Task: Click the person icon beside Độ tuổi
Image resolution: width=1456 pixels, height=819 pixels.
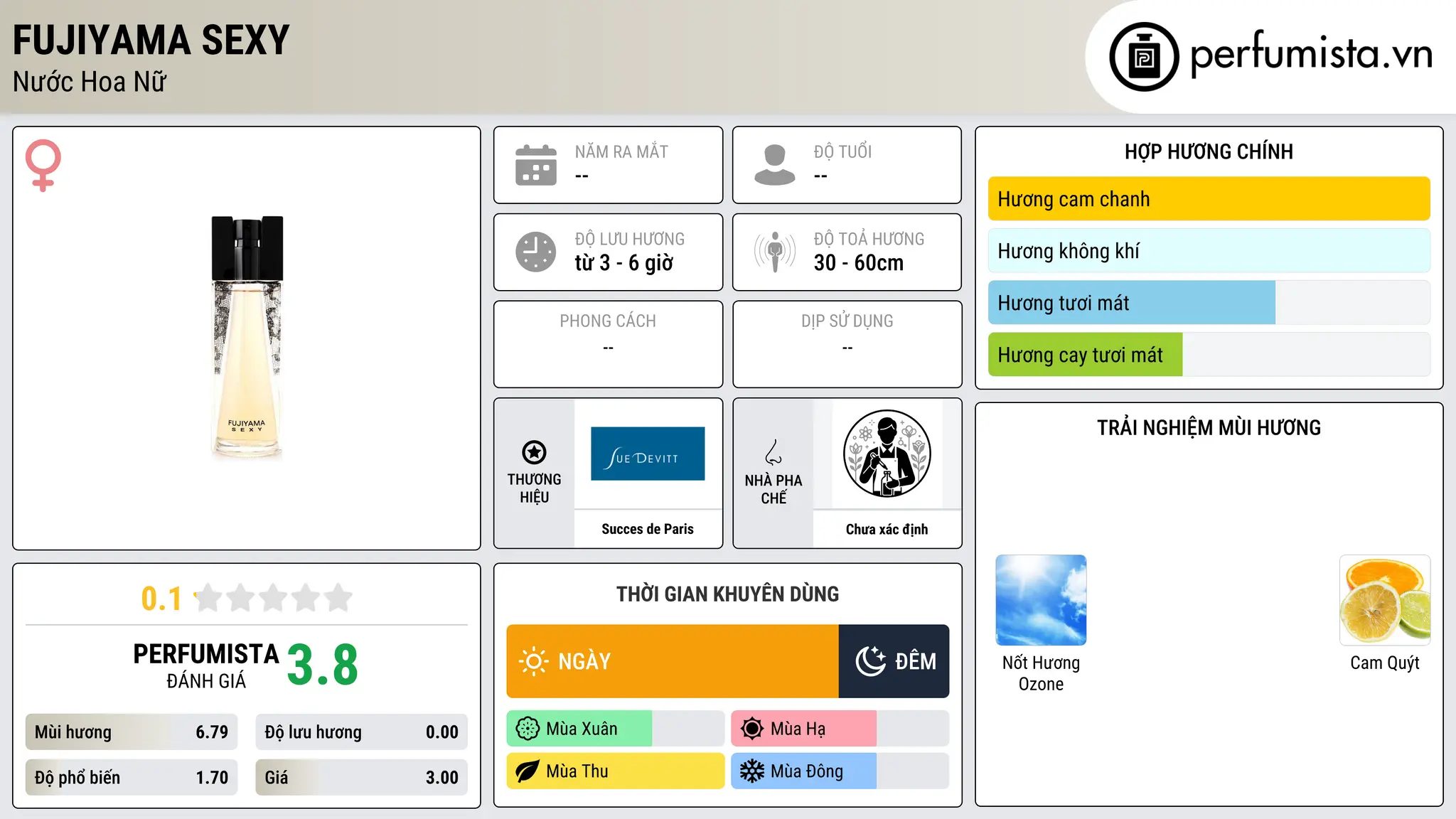Action: click(775, 165)
